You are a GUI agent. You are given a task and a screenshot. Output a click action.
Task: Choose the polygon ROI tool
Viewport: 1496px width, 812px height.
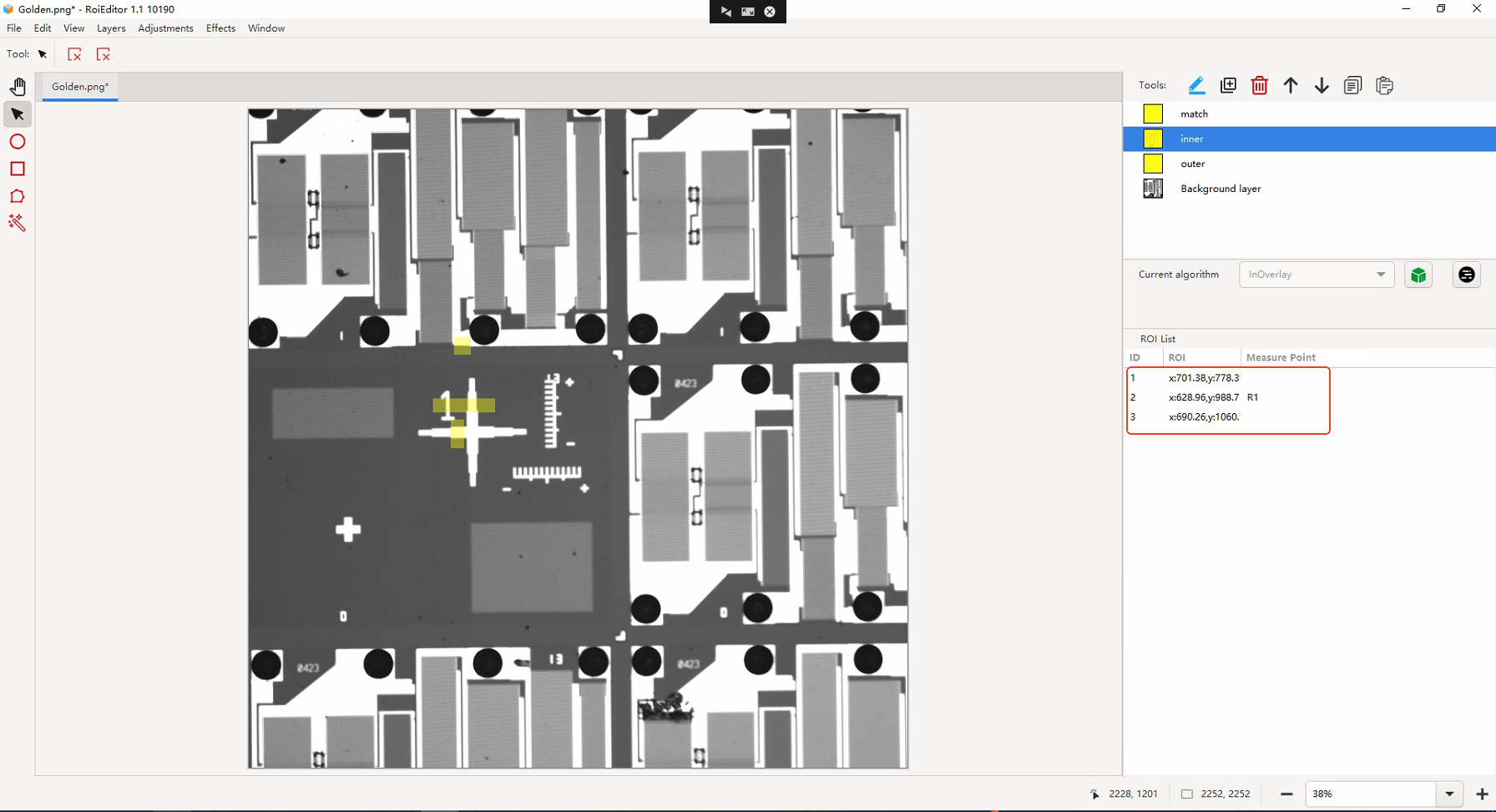pyautogui.click(x=18, y=196)
